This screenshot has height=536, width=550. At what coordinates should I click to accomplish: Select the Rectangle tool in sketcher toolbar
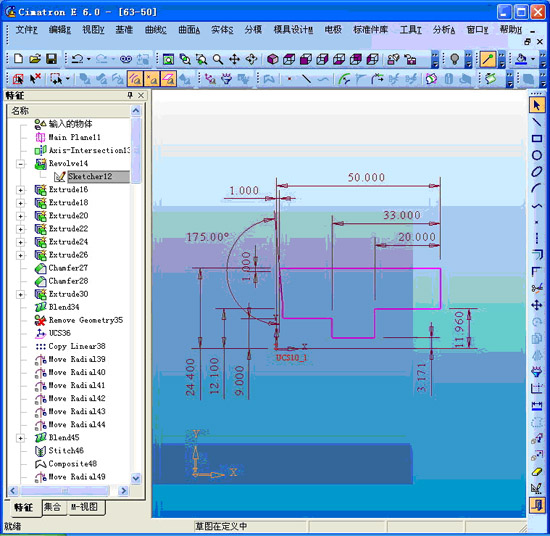pyautogui.click(x=537, y=139)
